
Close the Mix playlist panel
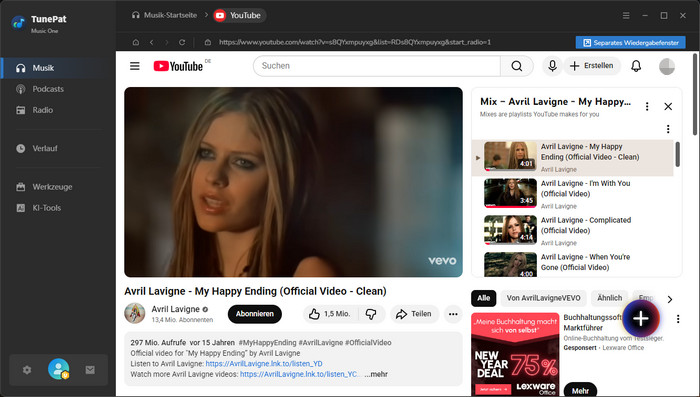click(668, 106)
